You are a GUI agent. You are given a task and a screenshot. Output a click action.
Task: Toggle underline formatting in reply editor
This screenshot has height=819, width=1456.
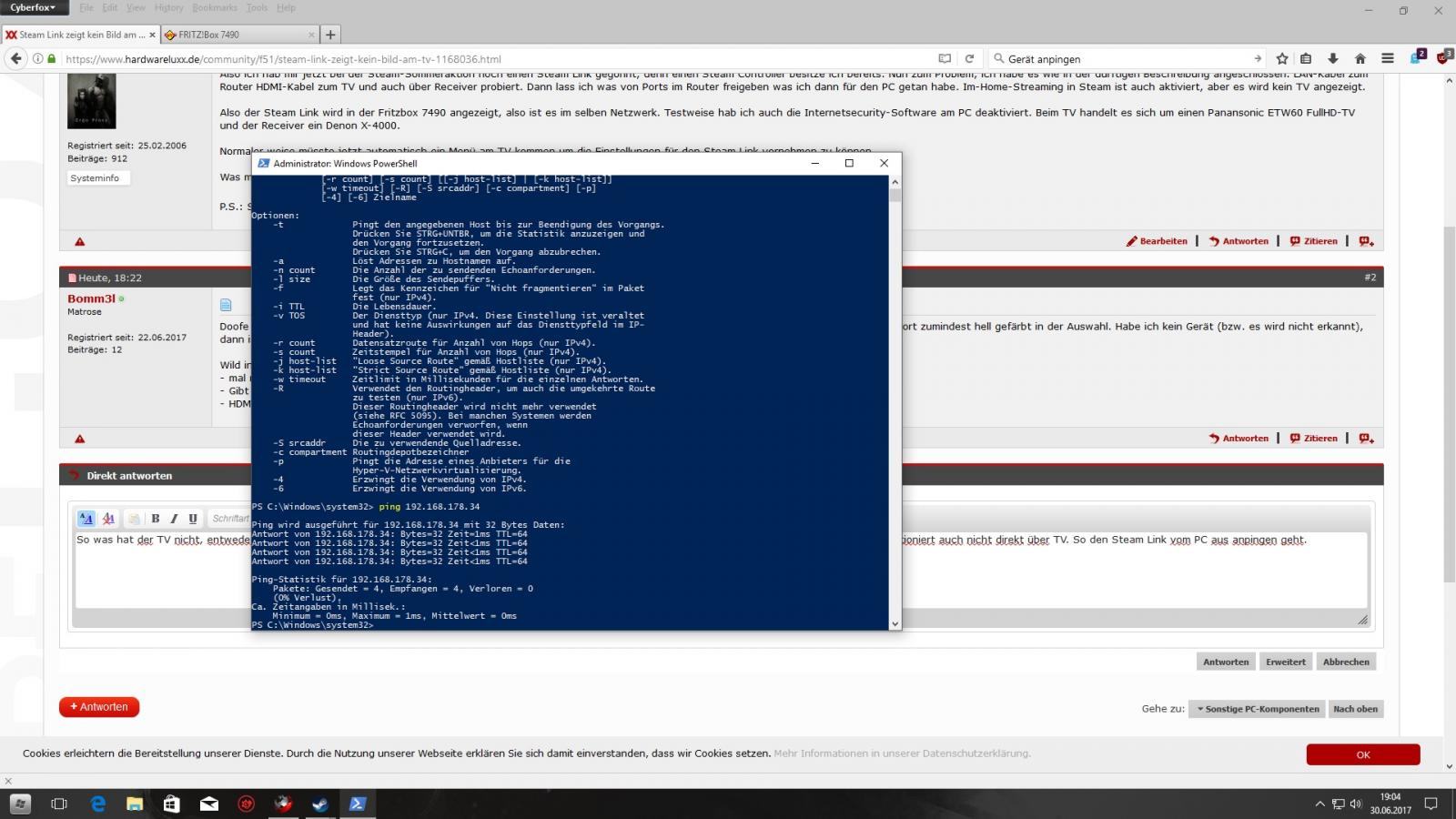192,519
